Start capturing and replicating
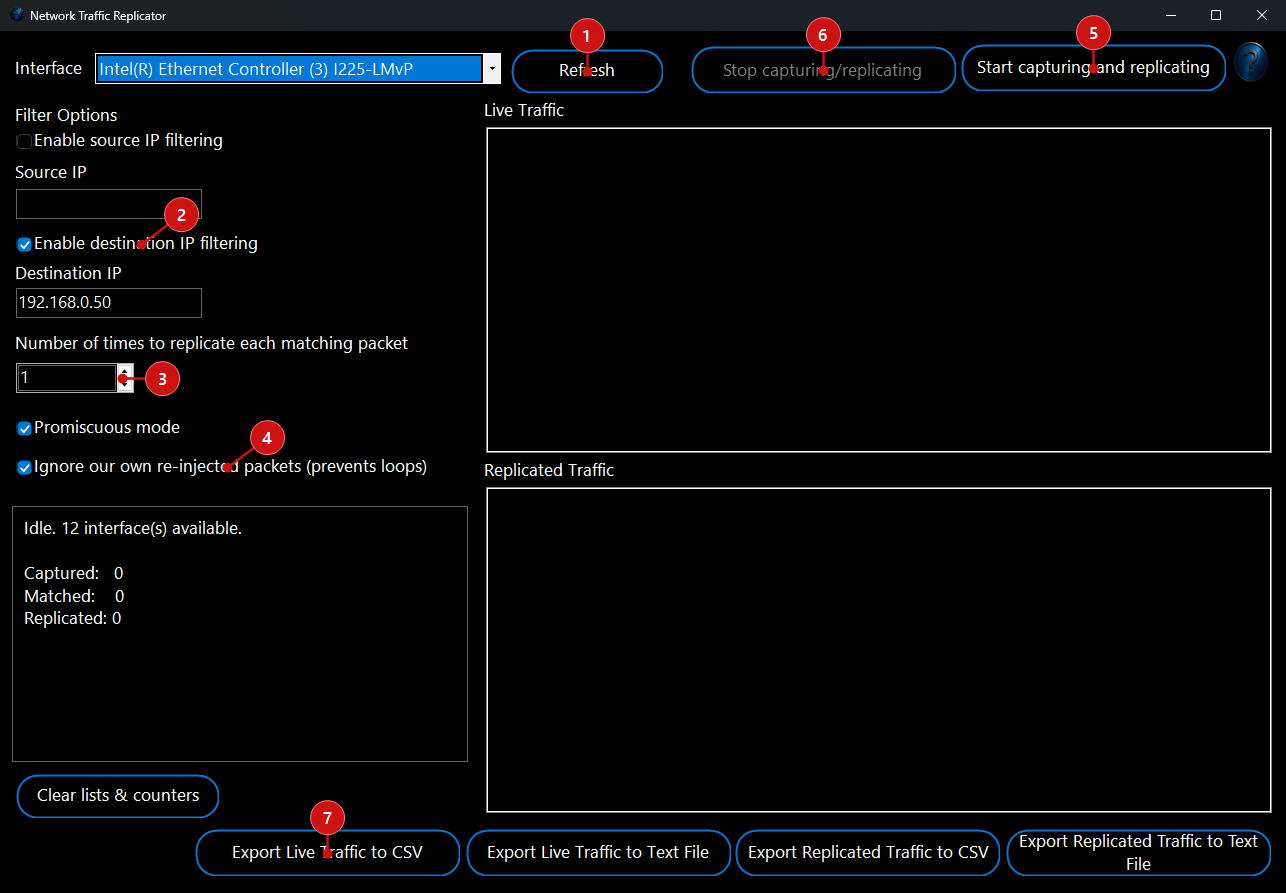This screenshot has height=893, width=1286. click(x=1093, y=68)
